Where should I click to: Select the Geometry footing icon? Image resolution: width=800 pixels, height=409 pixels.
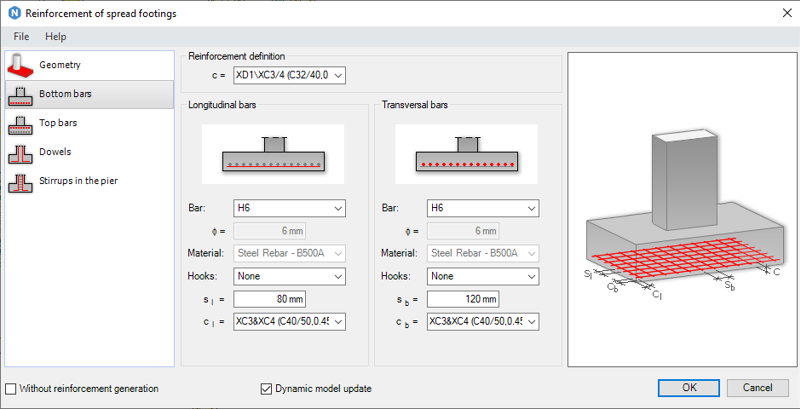[20, 65]
